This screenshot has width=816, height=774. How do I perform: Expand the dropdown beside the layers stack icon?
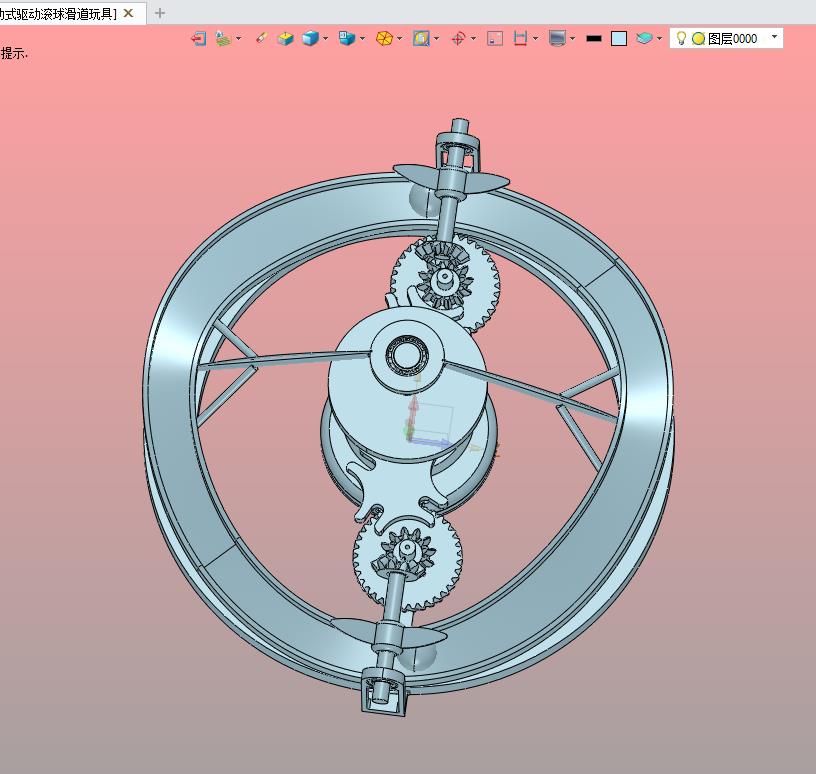pos(659,39)
